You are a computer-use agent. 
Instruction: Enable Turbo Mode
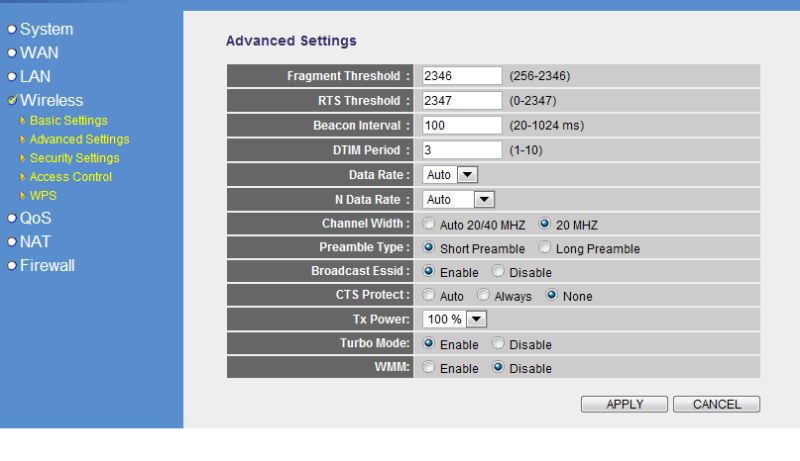[429, 343]
